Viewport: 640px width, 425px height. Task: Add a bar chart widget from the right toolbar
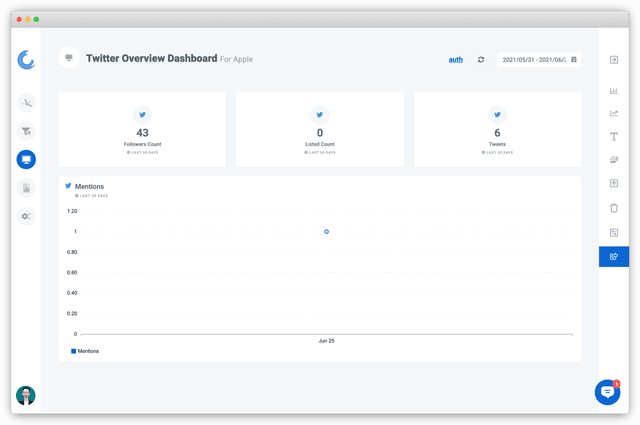click(613, 91)
